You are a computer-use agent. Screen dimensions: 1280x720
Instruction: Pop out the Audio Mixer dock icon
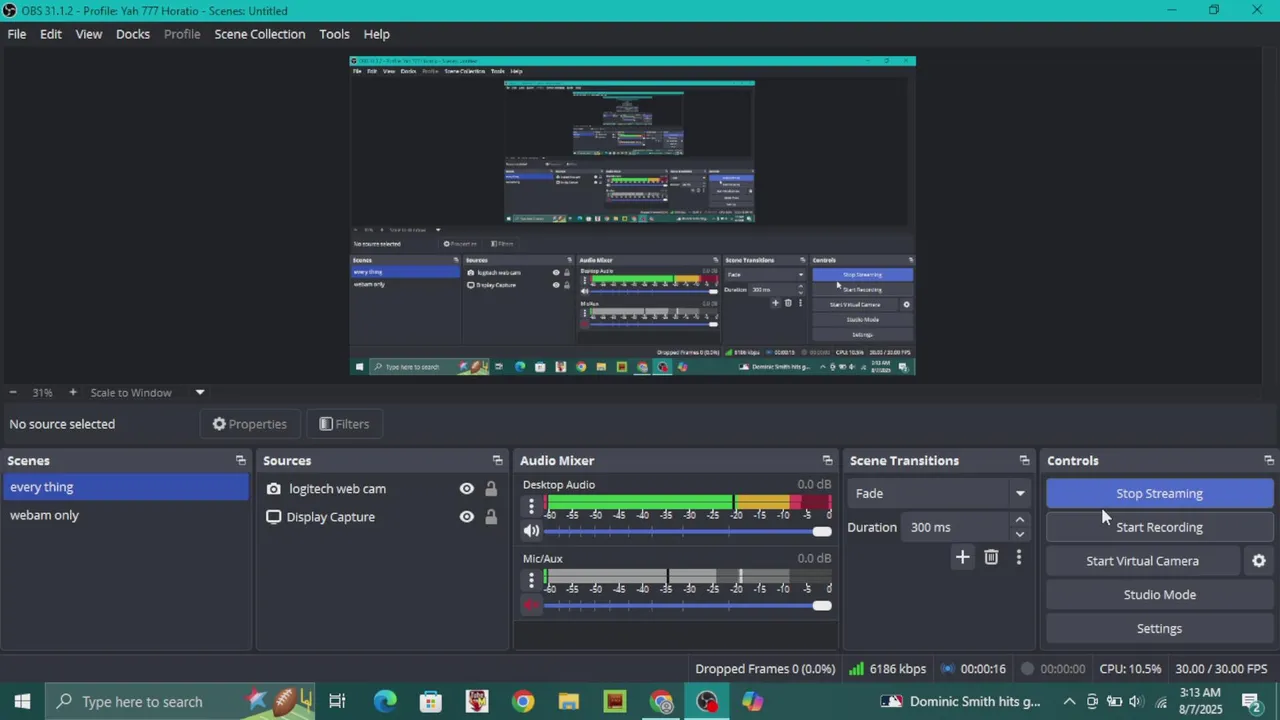point(827,461)
